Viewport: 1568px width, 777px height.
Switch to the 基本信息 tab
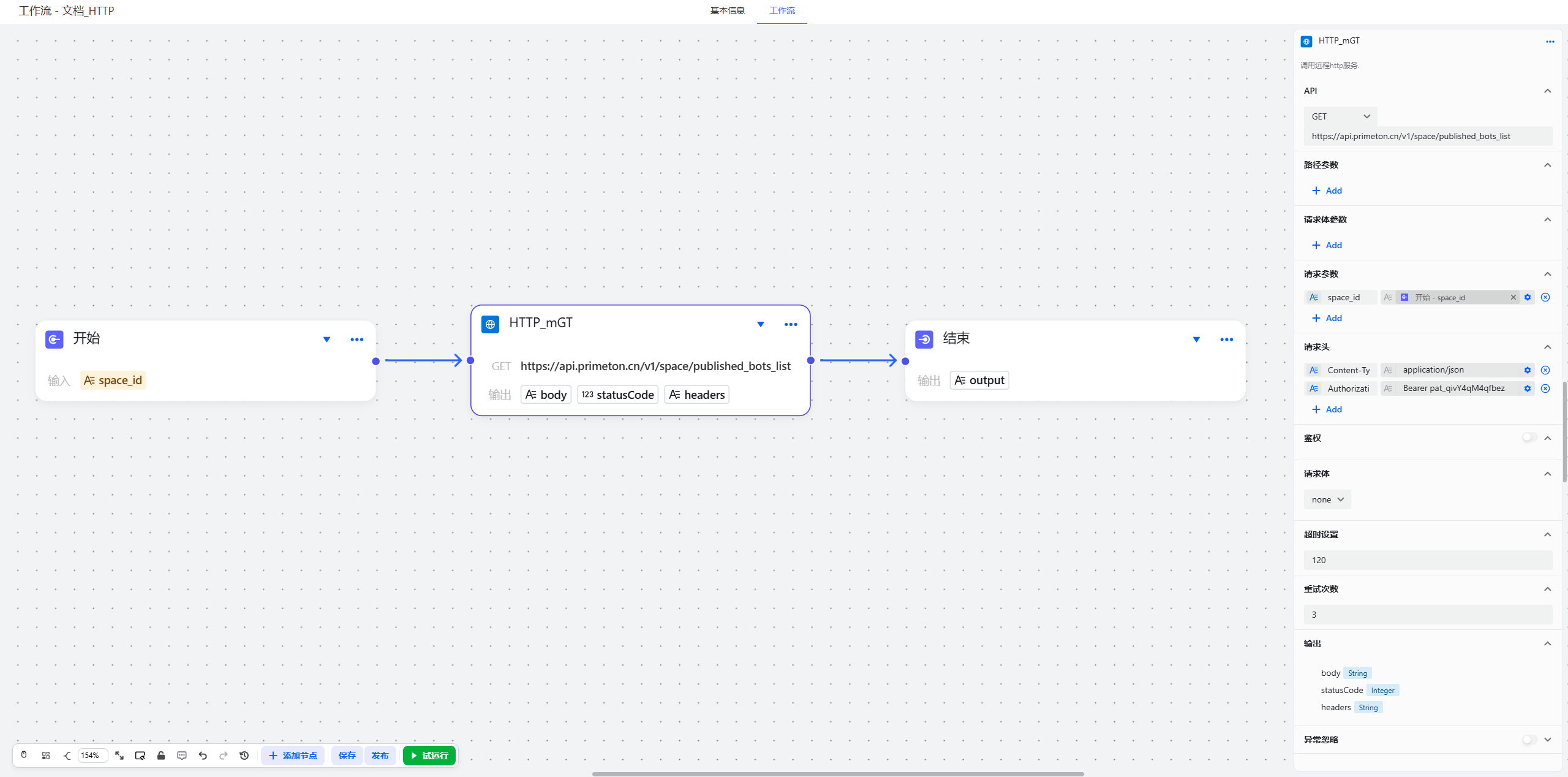pos(726,10)
